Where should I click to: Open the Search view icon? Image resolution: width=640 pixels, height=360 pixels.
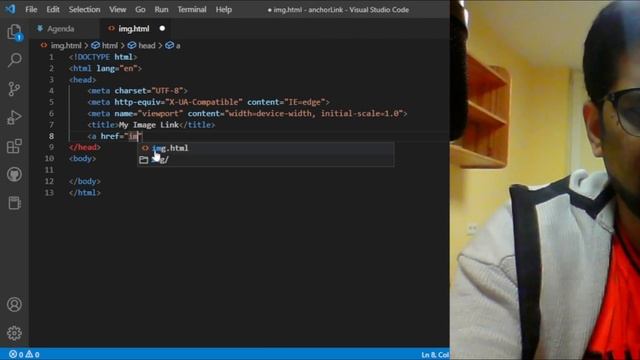pyautogui.click(x=14, y=60)
